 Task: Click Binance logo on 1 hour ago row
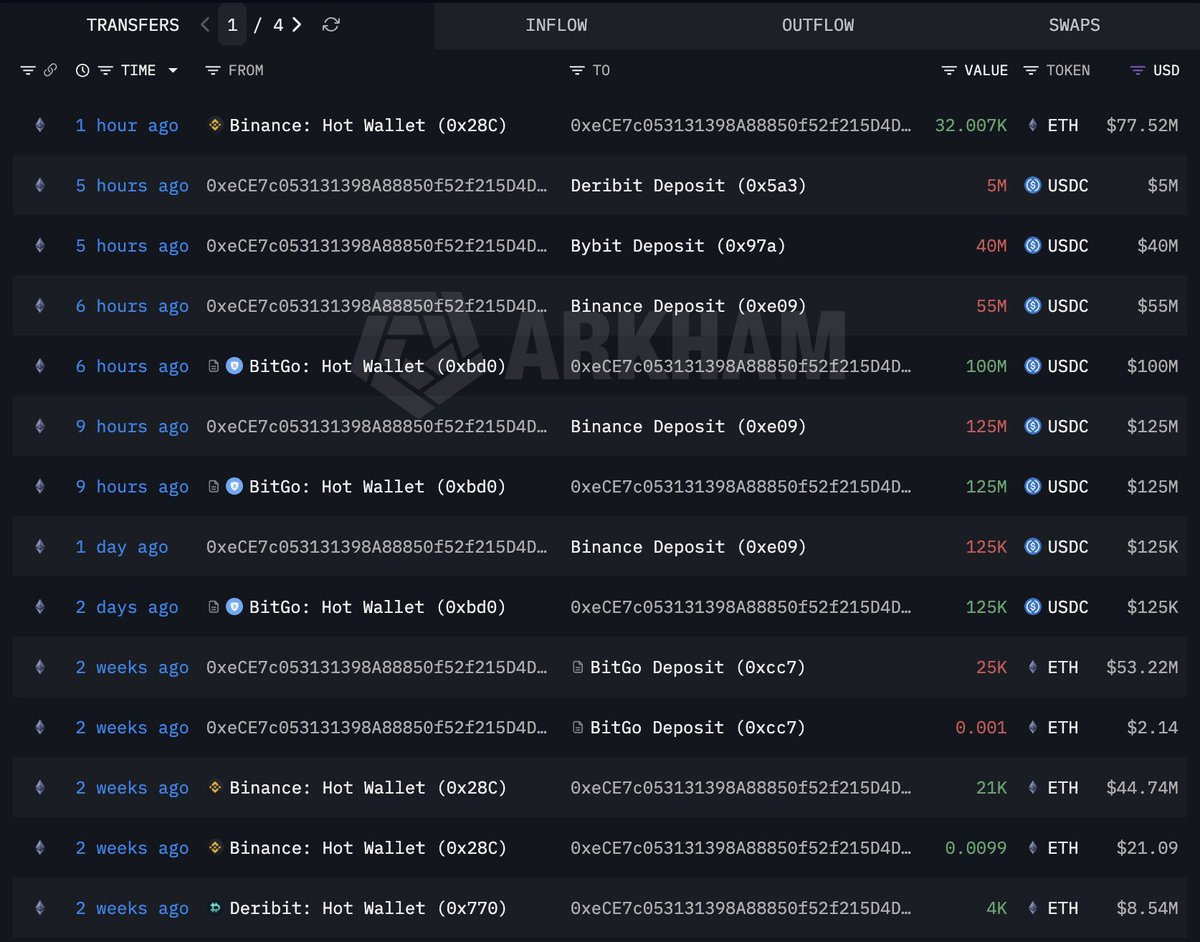214,125
